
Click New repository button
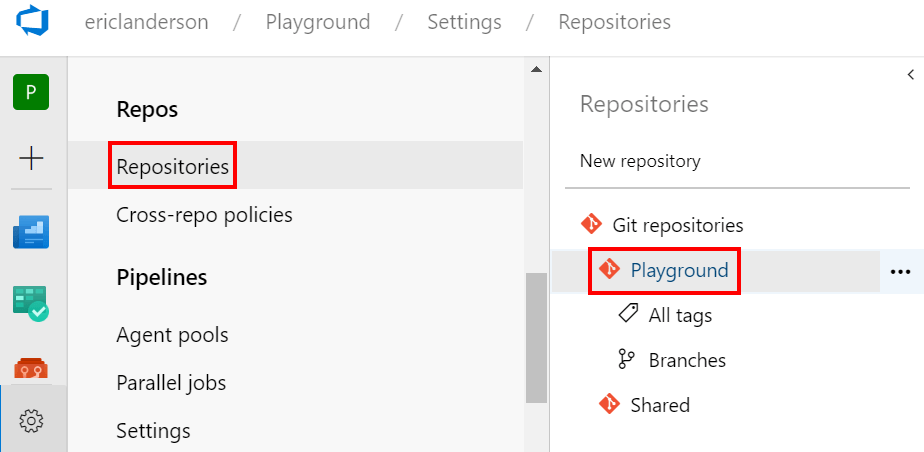point(641,161)
